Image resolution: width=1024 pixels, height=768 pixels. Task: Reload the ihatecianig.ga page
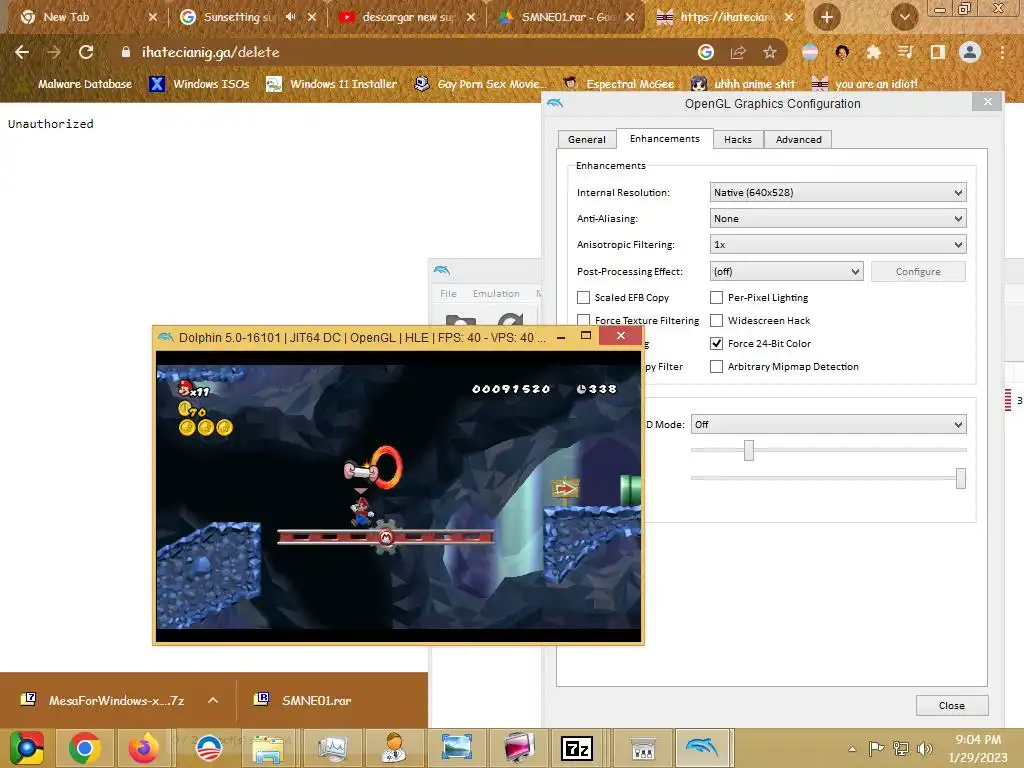tap(86, 52)
